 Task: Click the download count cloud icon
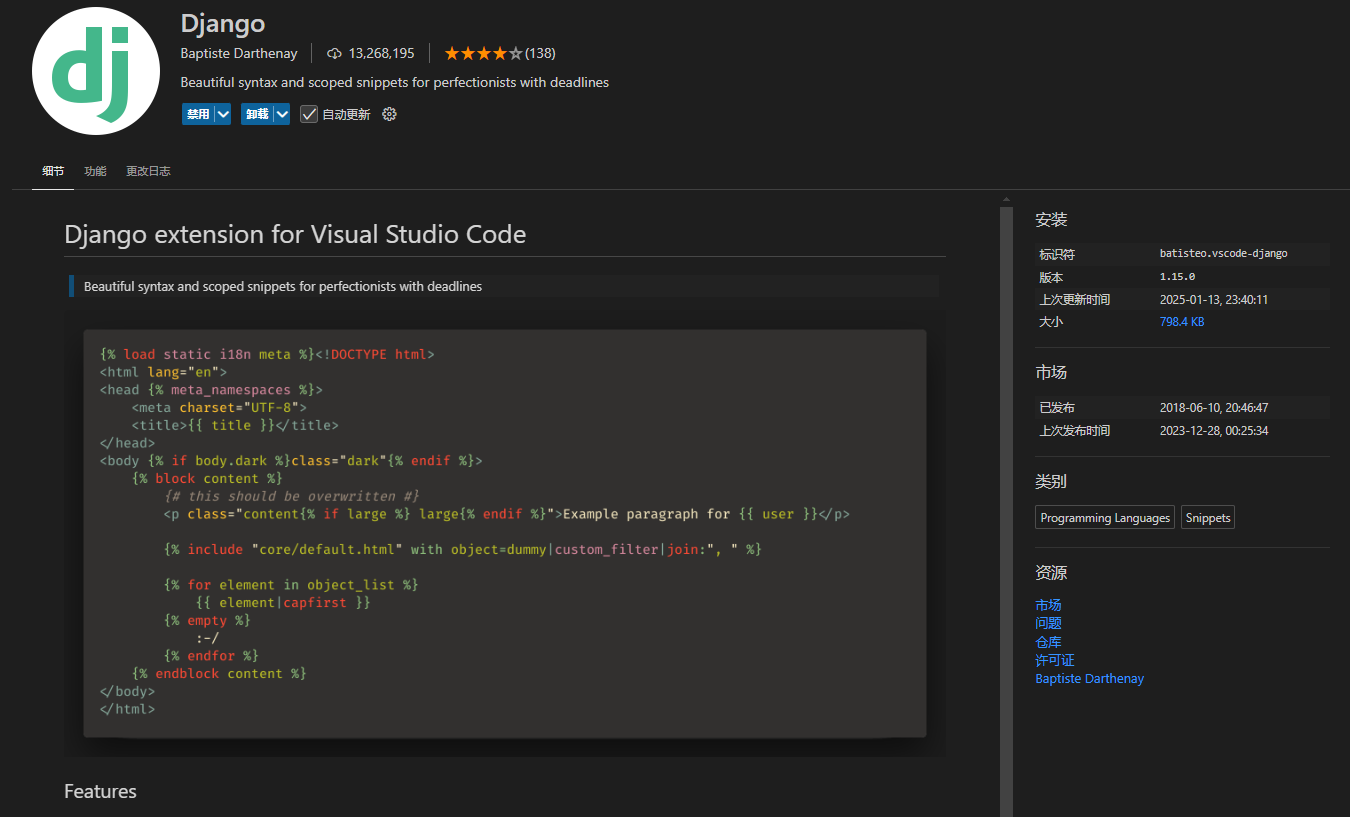[334, 53]
